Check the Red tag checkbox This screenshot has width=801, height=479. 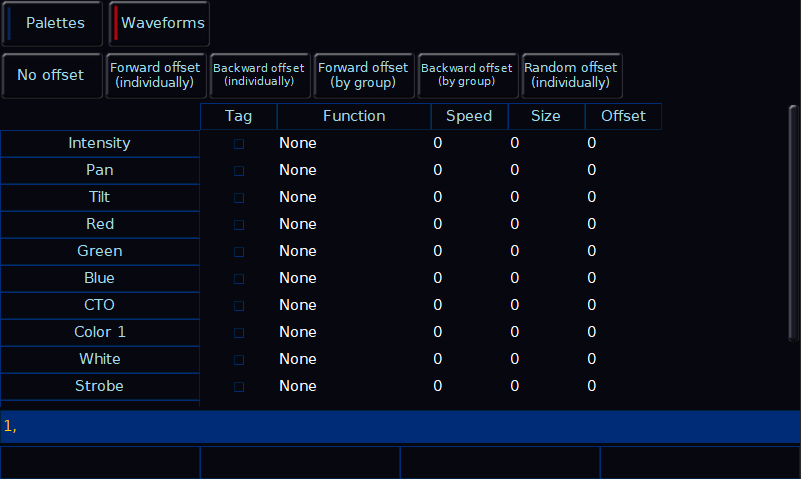239,225
